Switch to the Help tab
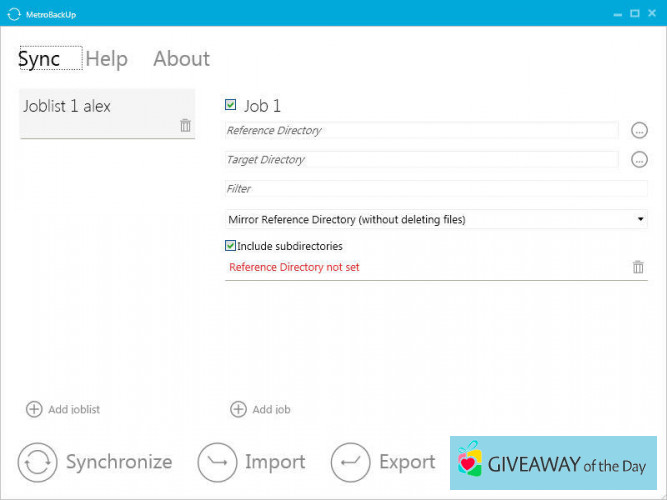This screenshot has width=667, height=500. pos(106,59)
